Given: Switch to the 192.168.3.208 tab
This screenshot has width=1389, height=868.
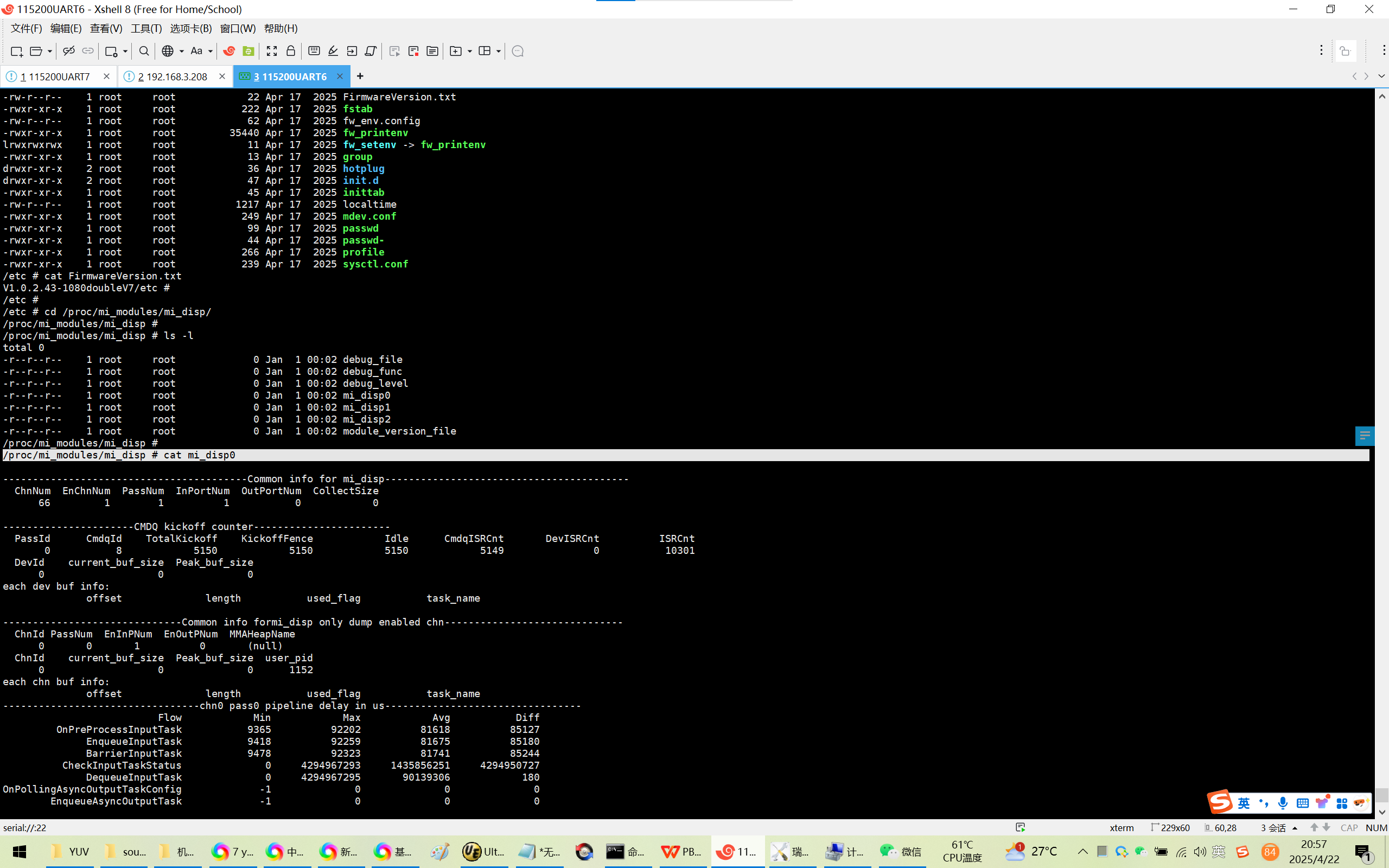Looking at the screenshot, I should click(x=172, y=76).
